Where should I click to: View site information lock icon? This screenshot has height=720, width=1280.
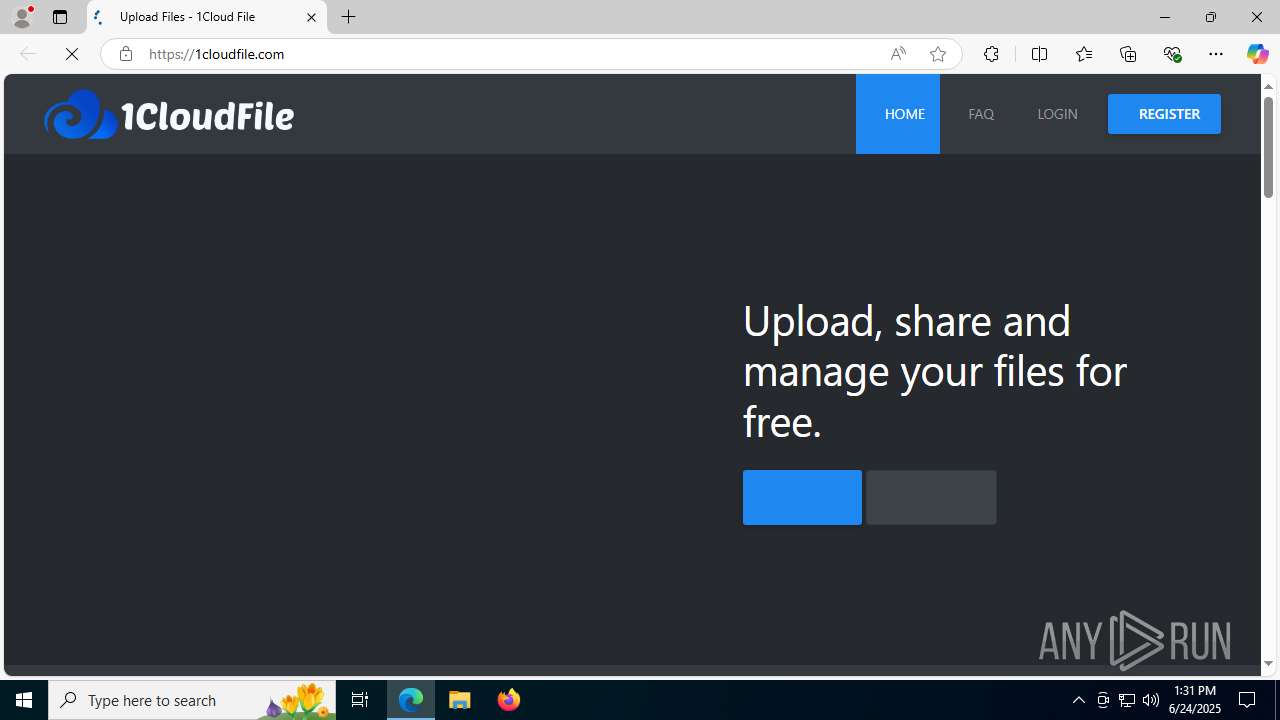(x=125, y=54)
